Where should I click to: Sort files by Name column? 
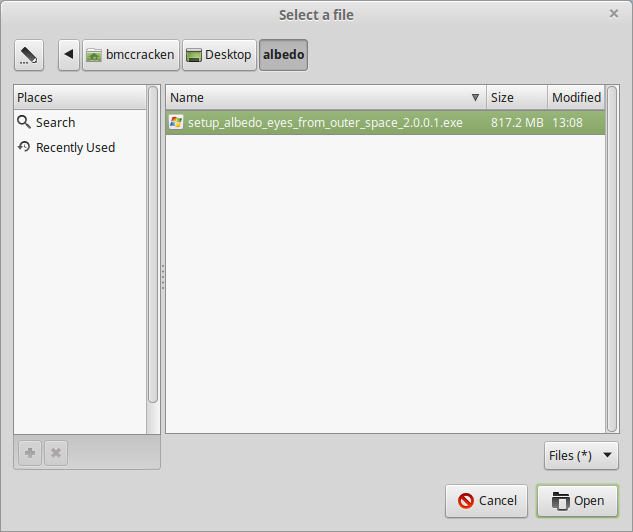tap(326, 97)
